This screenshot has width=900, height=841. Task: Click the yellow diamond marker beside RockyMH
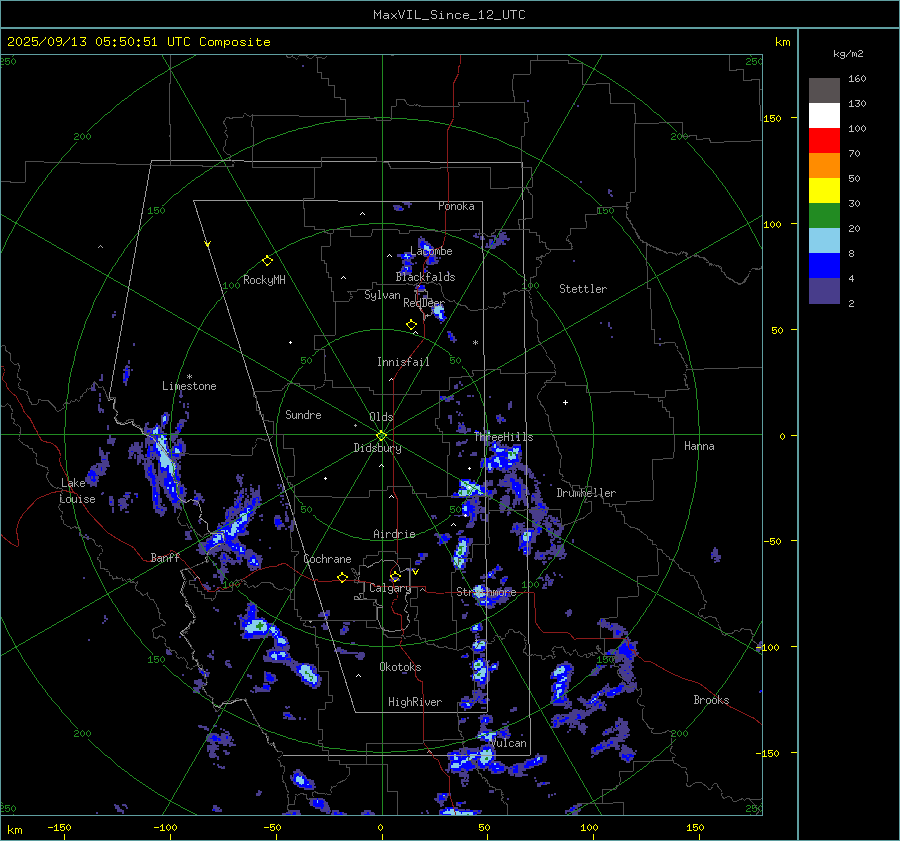(x=267, y=261)
